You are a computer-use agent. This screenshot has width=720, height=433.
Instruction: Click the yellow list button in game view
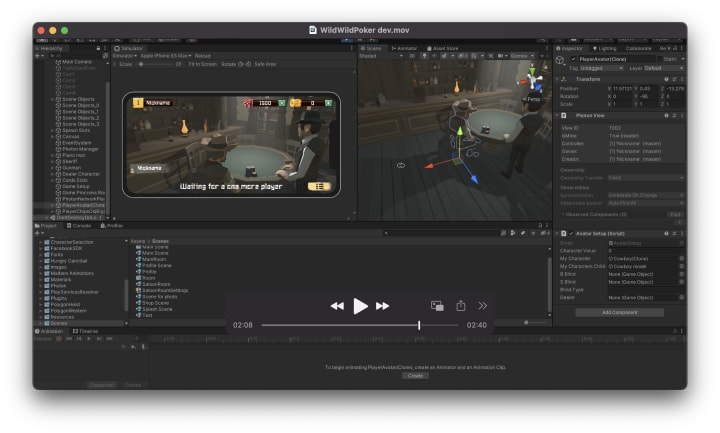tap(319, 186)
